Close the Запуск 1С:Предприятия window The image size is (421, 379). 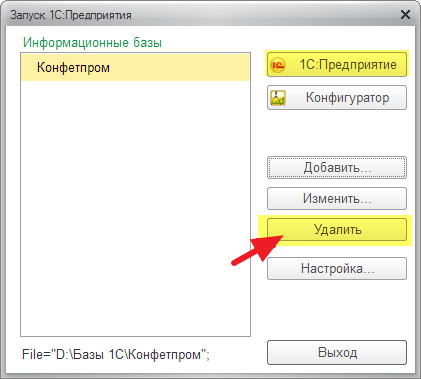pos(405,15)
